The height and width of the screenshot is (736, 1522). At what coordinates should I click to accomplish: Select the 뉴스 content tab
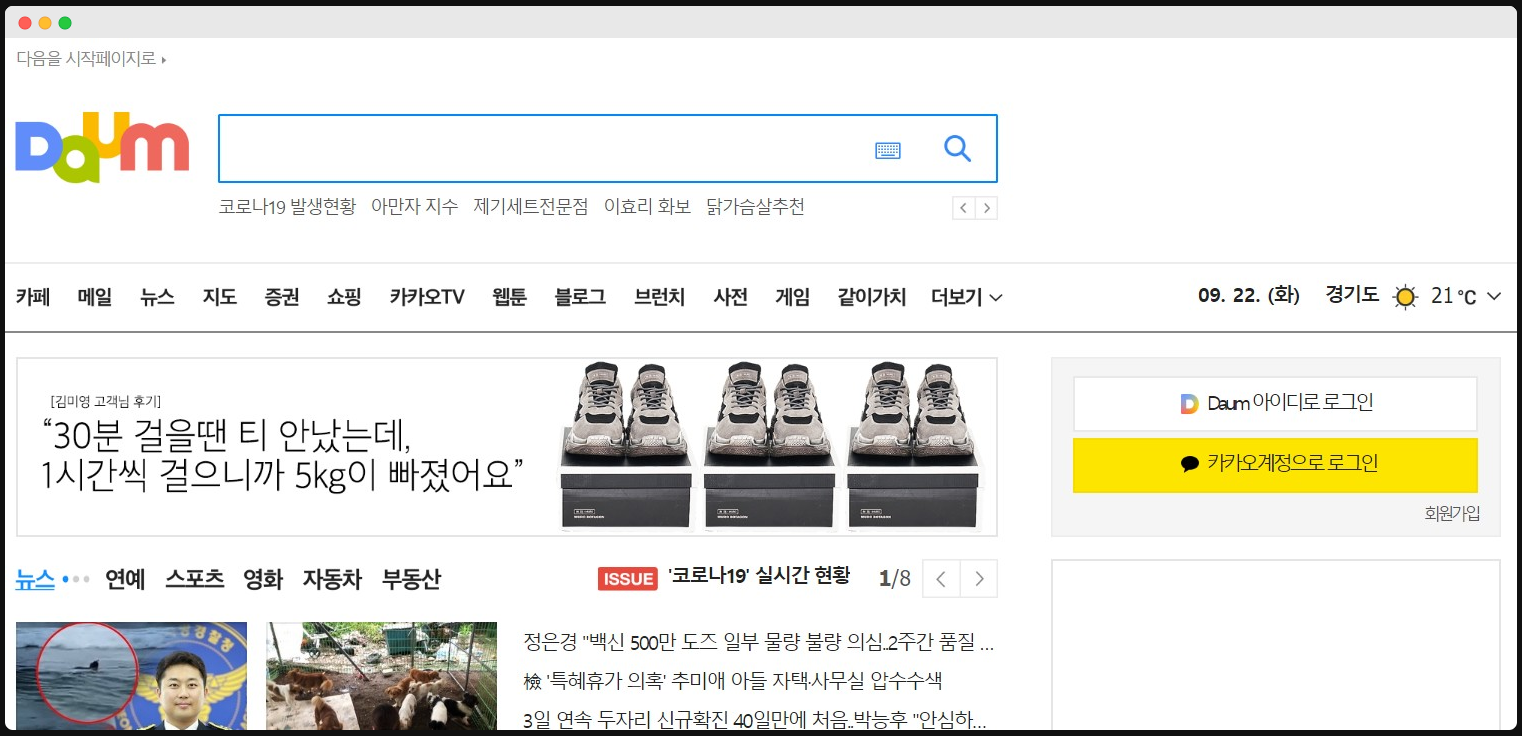click(35, 579)
